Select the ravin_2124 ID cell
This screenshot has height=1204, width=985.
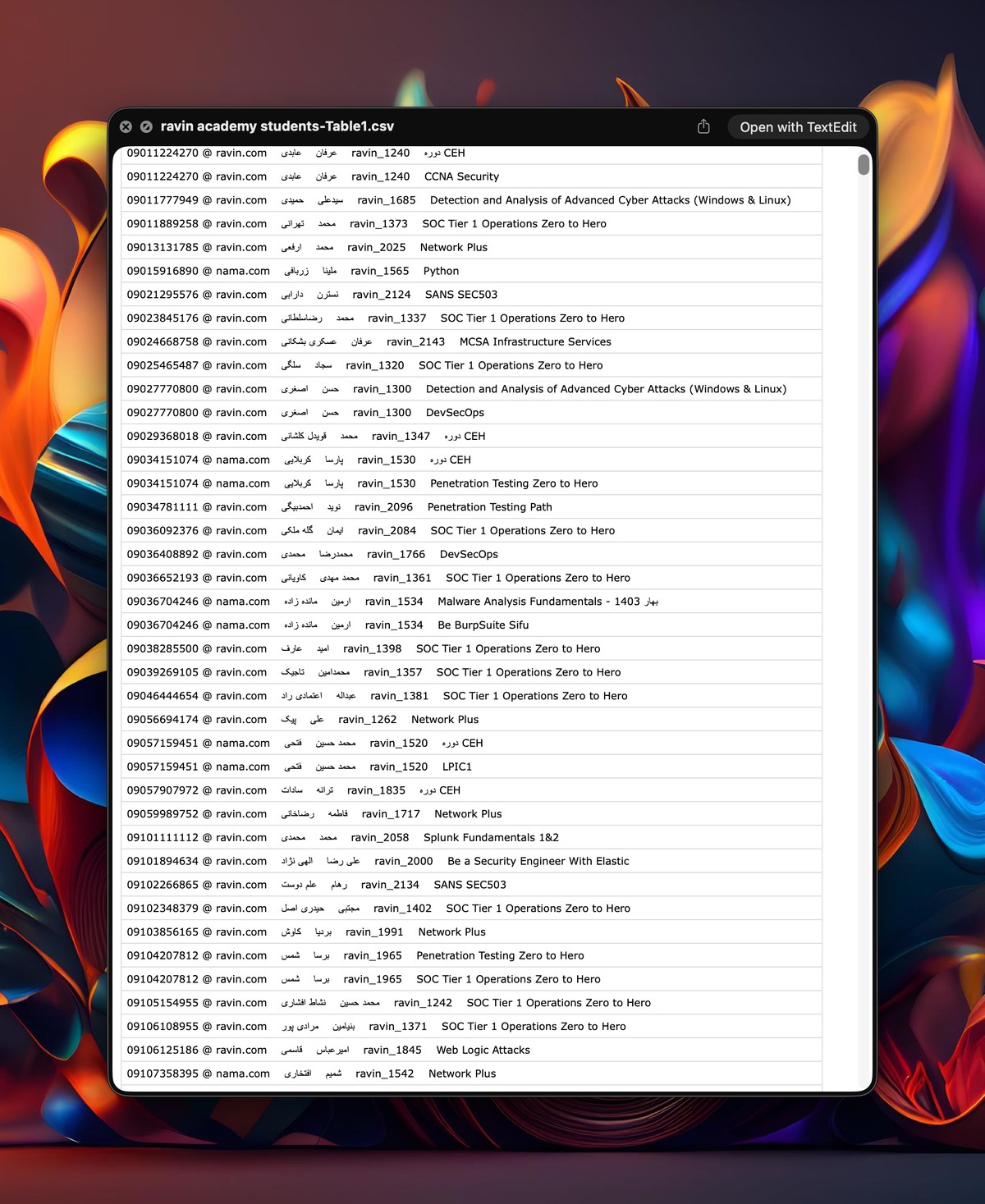382,295
